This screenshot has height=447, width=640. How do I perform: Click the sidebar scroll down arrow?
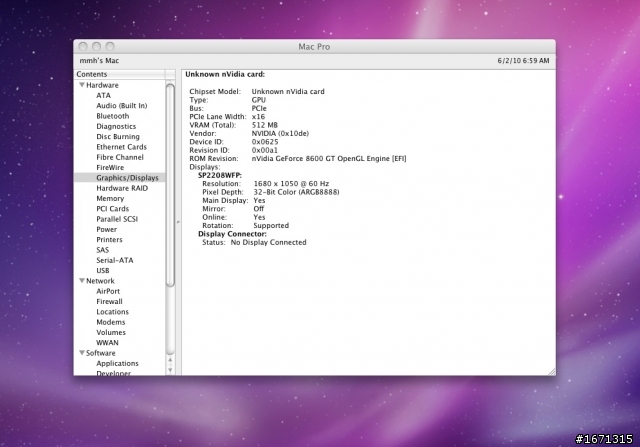coord(170,370)
